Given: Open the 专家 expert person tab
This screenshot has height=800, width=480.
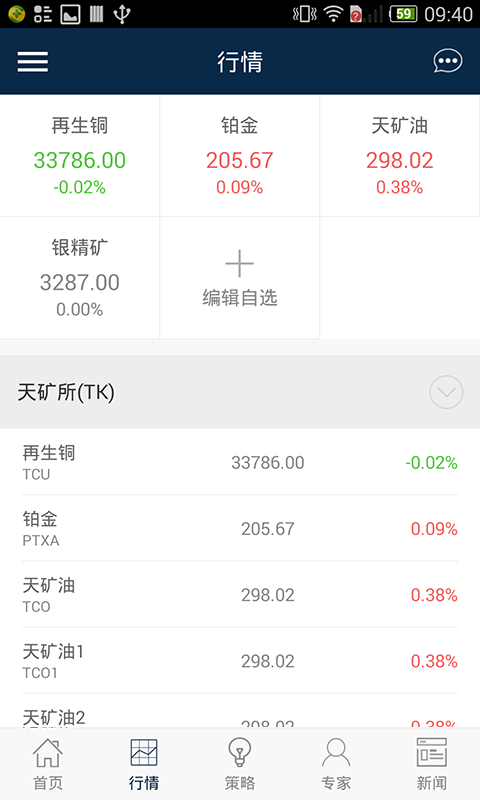Looking at the screenshot, I should [336, 764].
